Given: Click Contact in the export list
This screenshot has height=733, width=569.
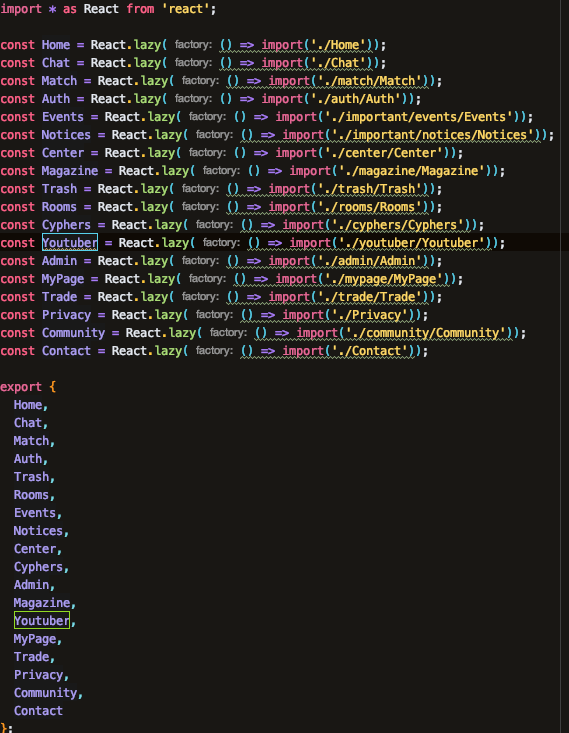Looking at the screenshot, I should tap(38, 711).
